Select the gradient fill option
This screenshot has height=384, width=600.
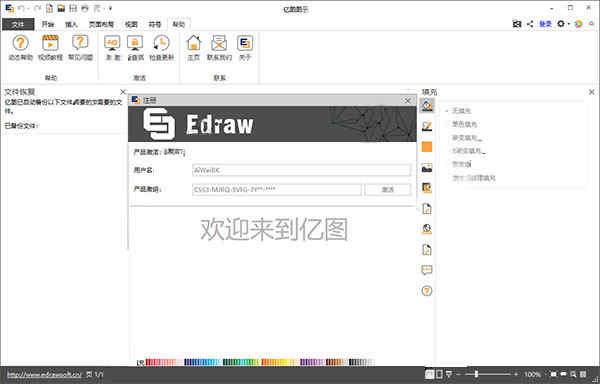[467, 138]
